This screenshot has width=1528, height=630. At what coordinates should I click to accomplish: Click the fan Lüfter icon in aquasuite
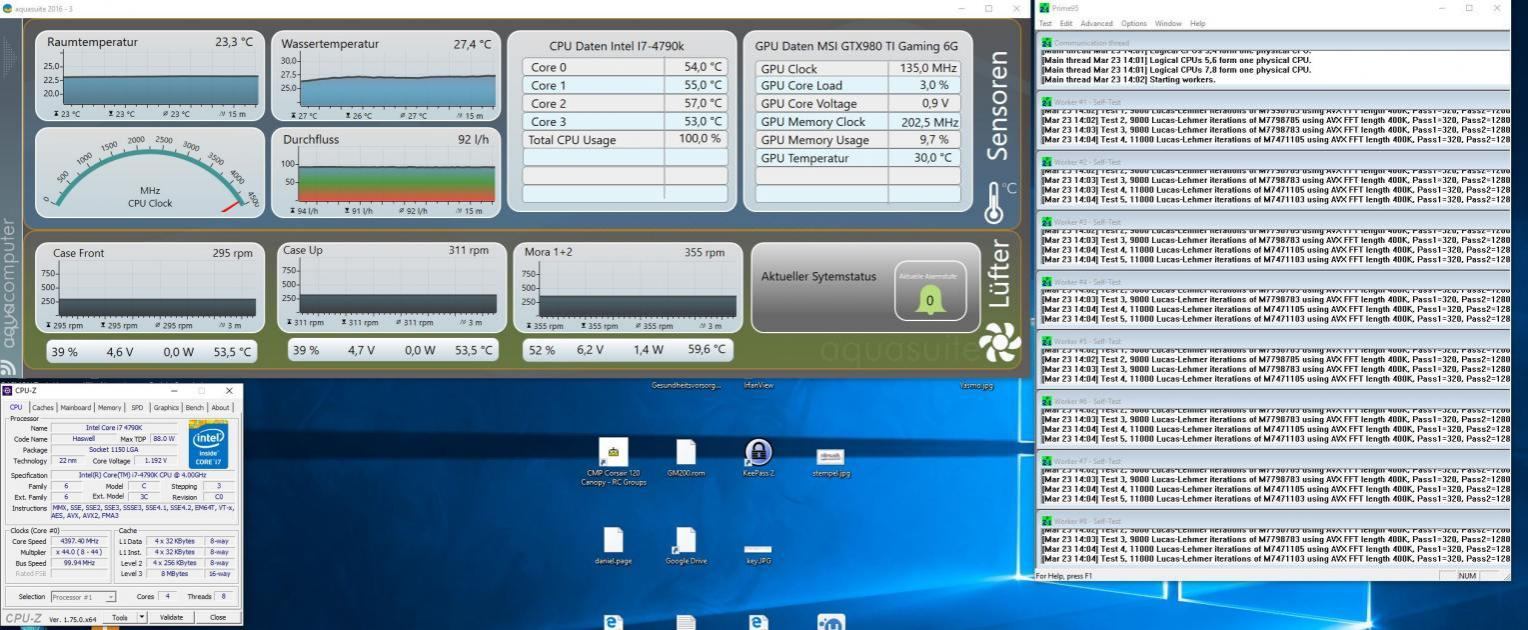(999, 344)
